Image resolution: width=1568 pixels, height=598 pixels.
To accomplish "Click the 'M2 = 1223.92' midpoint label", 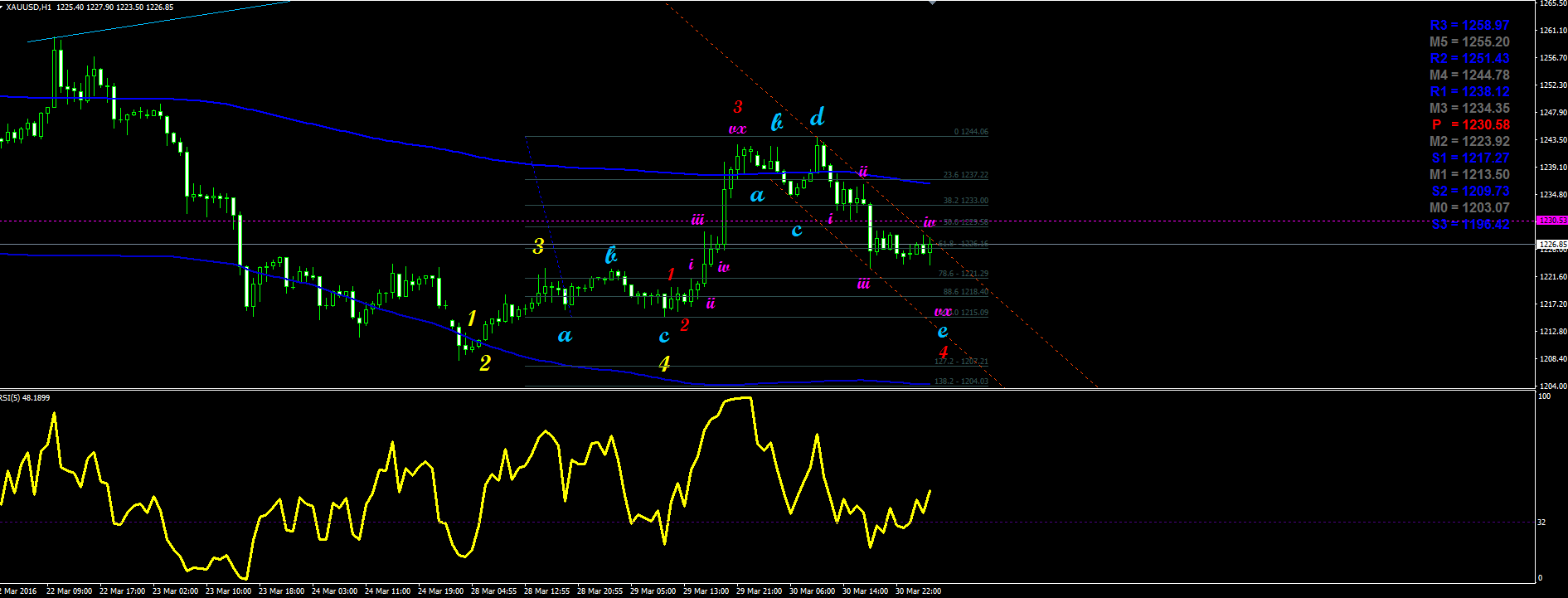I will (x=1469, y=142).
